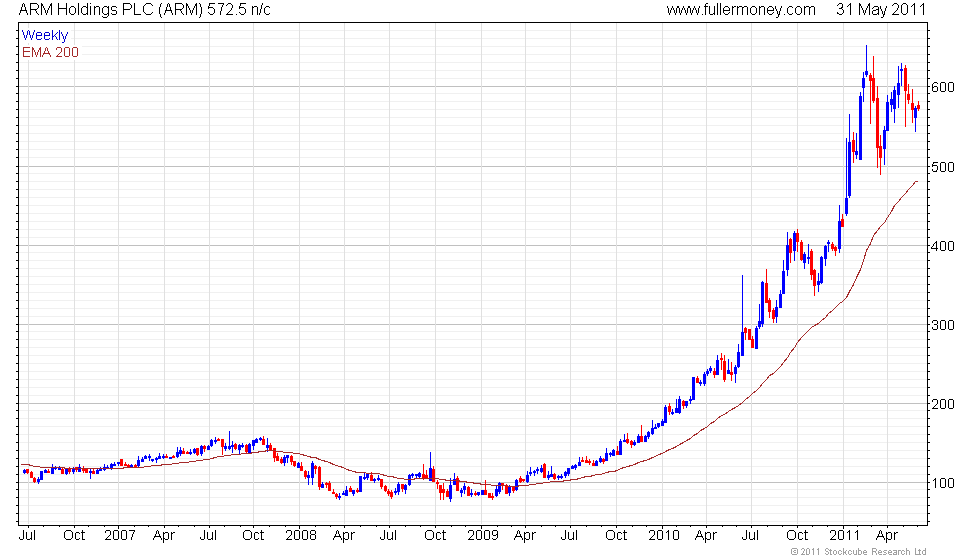Image resolution: width=980 pixels, height=560 pixels.
Task: Click the 2007 year axis label
Action: tap(119, 536)
